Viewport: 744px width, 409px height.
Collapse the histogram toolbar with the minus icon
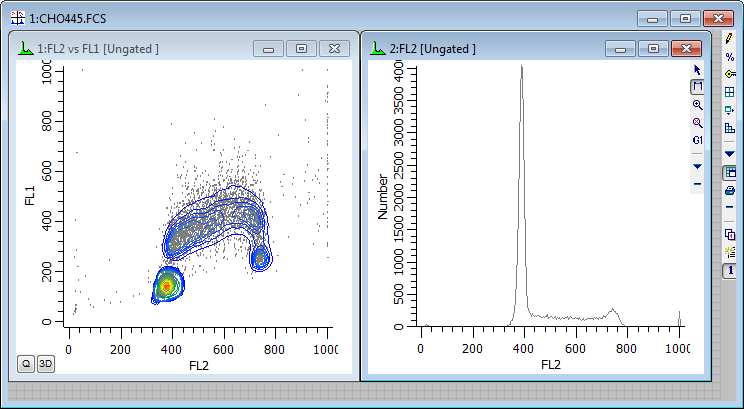click(x=697, y=184)
